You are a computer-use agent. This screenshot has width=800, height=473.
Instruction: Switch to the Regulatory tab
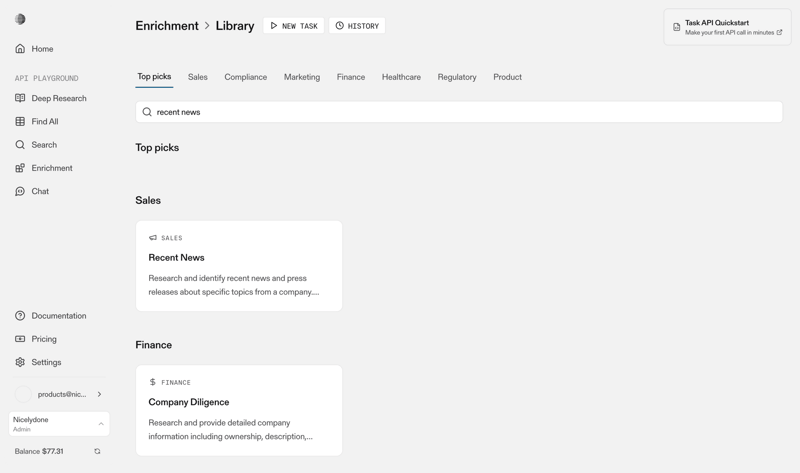coord(457,77)
